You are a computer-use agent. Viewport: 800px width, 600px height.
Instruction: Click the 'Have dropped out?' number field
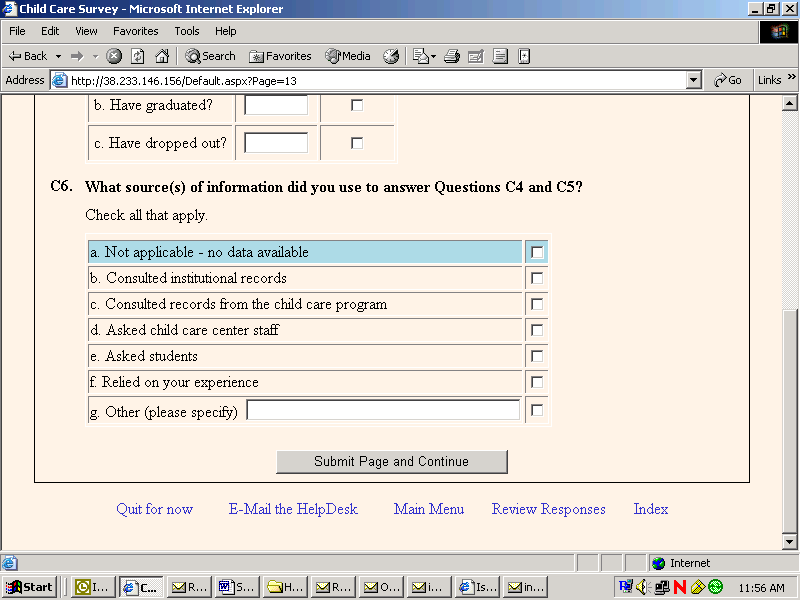[x=276, y=143]
